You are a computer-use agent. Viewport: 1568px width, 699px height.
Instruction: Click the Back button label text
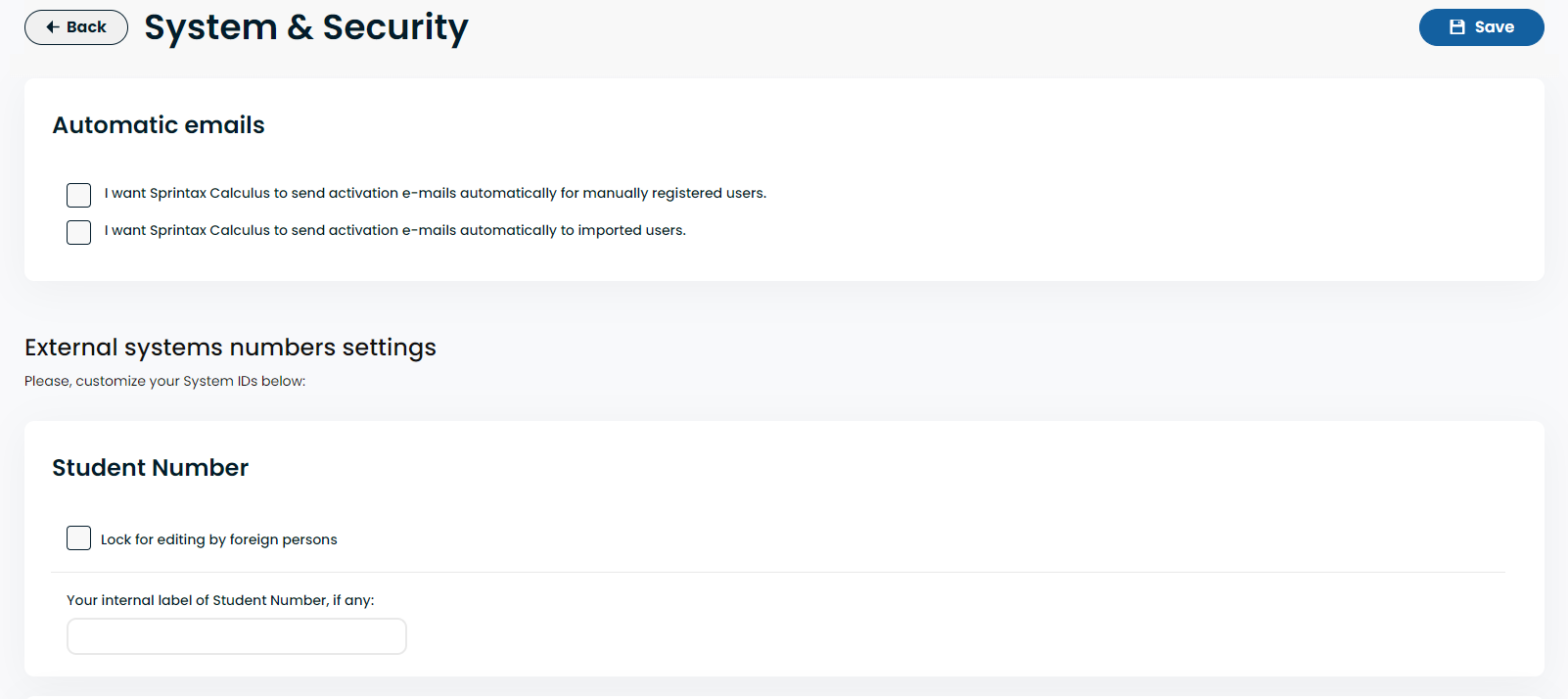click(x=86, y=27)
